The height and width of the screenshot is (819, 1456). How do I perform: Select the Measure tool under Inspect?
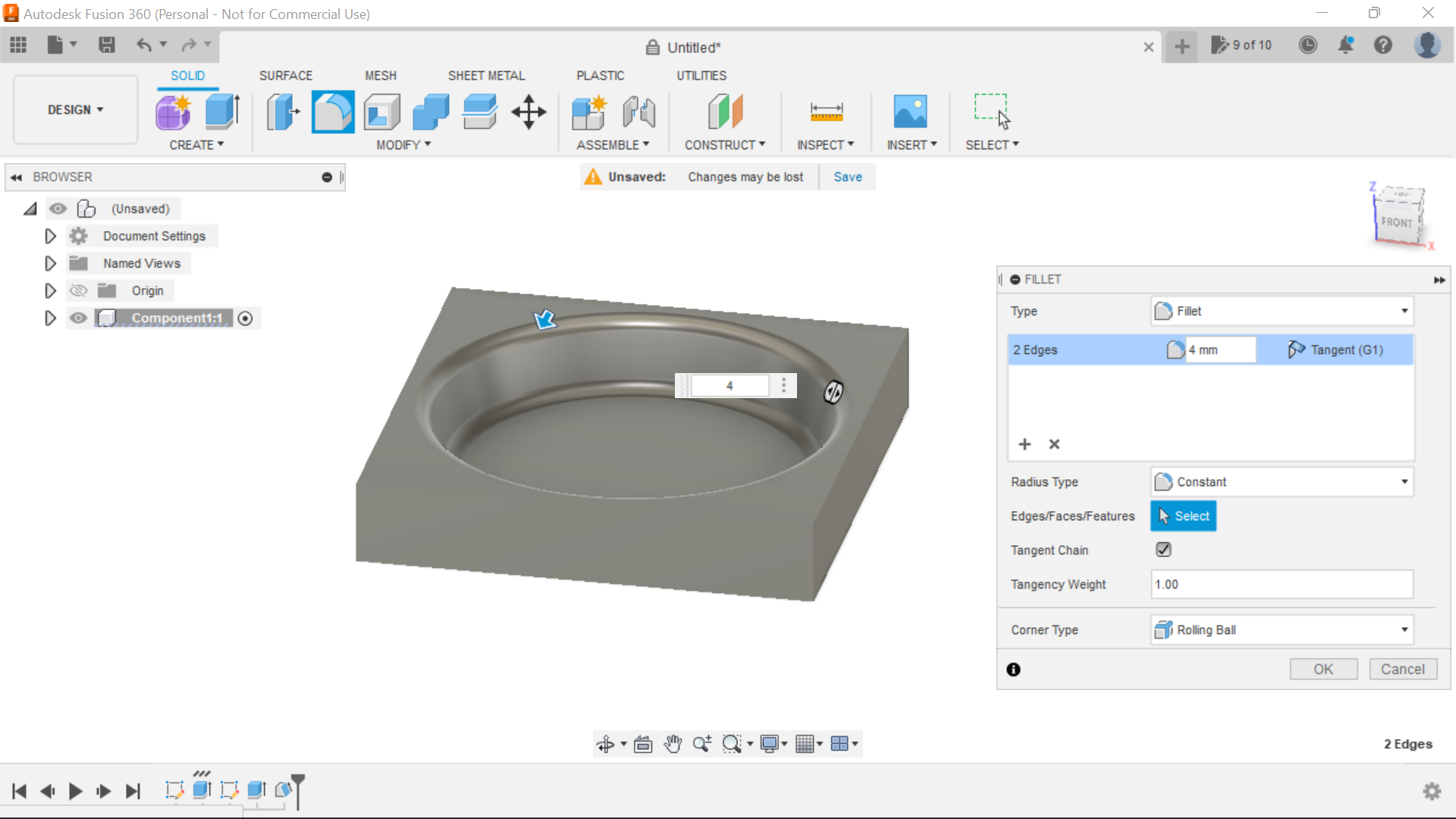tap(826, 111)
